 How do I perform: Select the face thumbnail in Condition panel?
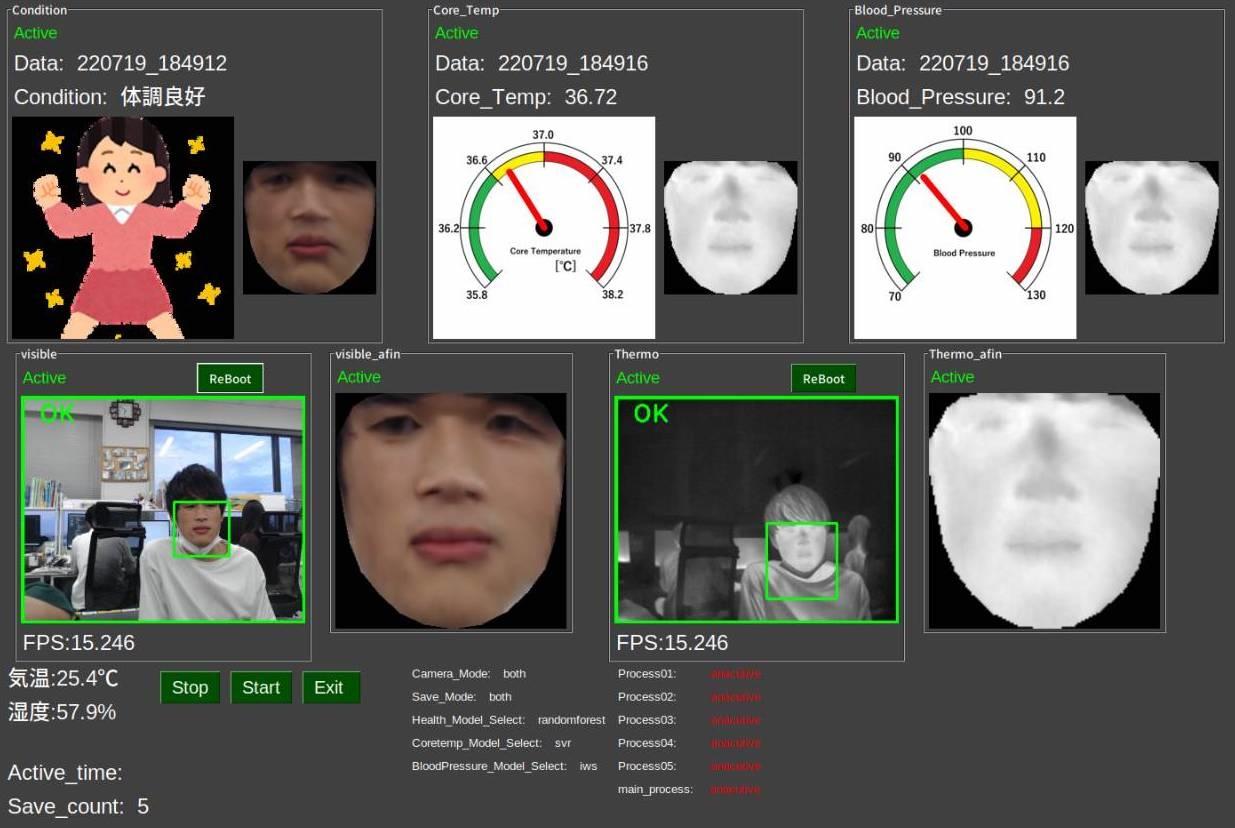(x=309, y=228)
